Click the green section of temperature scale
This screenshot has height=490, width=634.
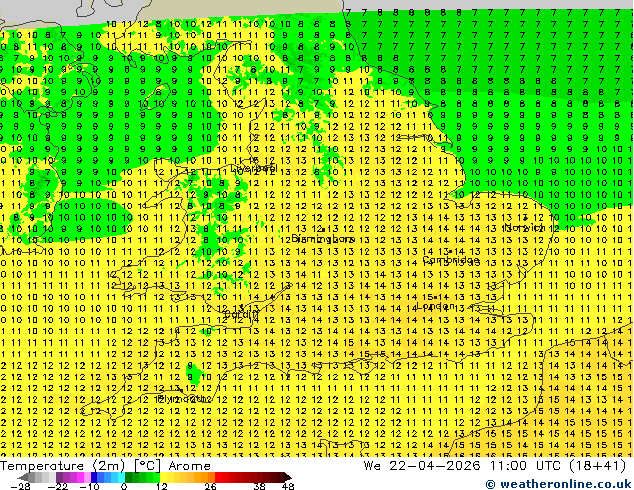(x=142, y=477)
